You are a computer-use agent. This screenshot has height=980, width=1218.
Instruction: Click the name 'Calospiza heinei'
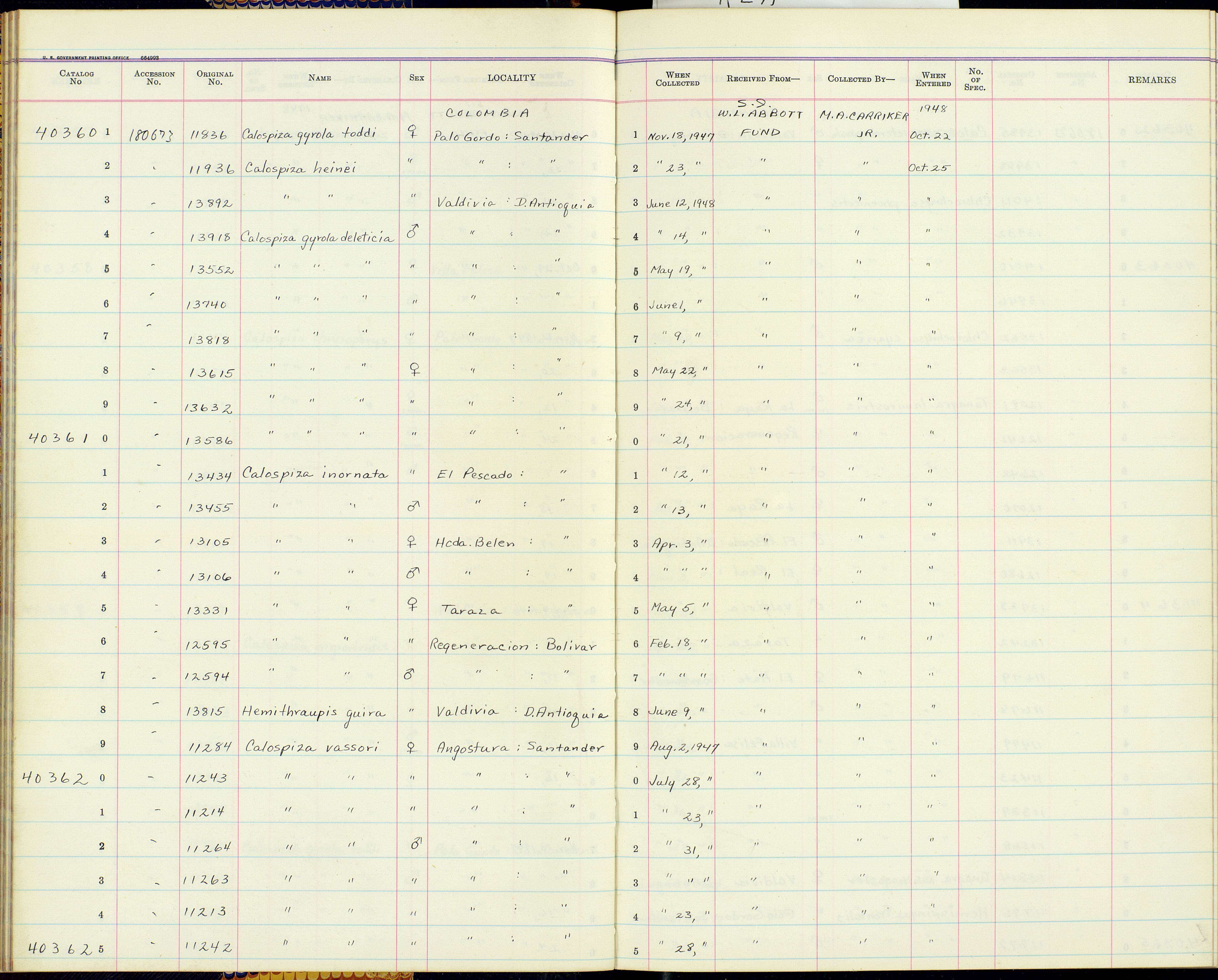point(300,168)
